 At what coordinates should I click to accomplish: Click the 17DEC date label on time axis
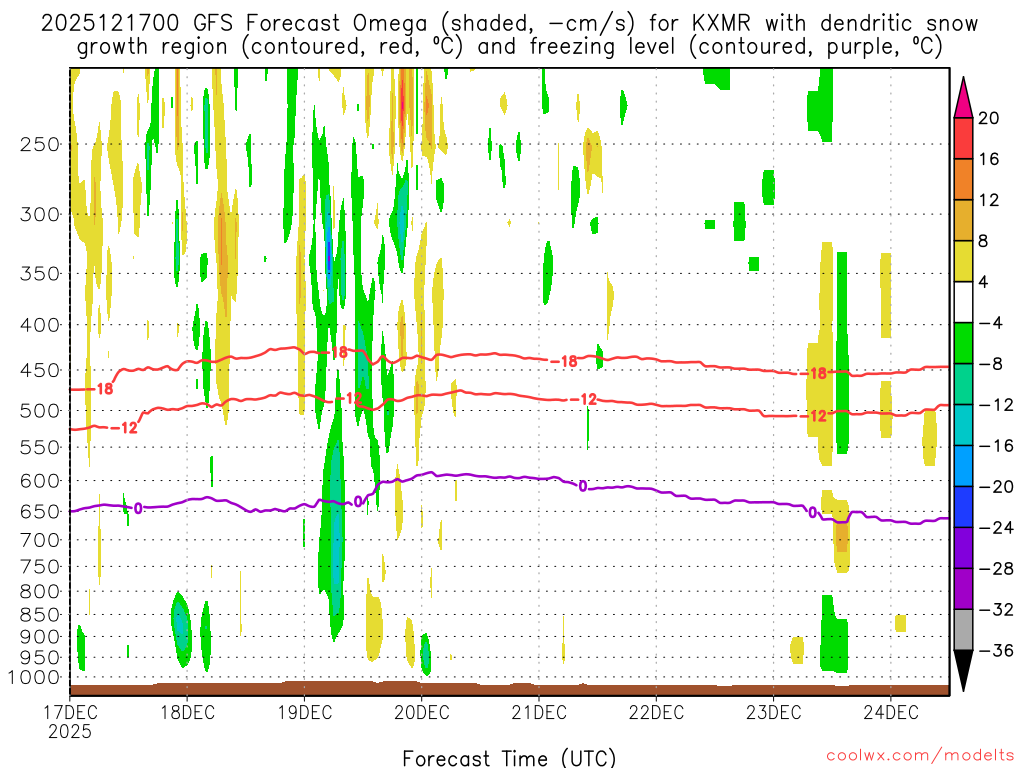click(x=71, y=712)
